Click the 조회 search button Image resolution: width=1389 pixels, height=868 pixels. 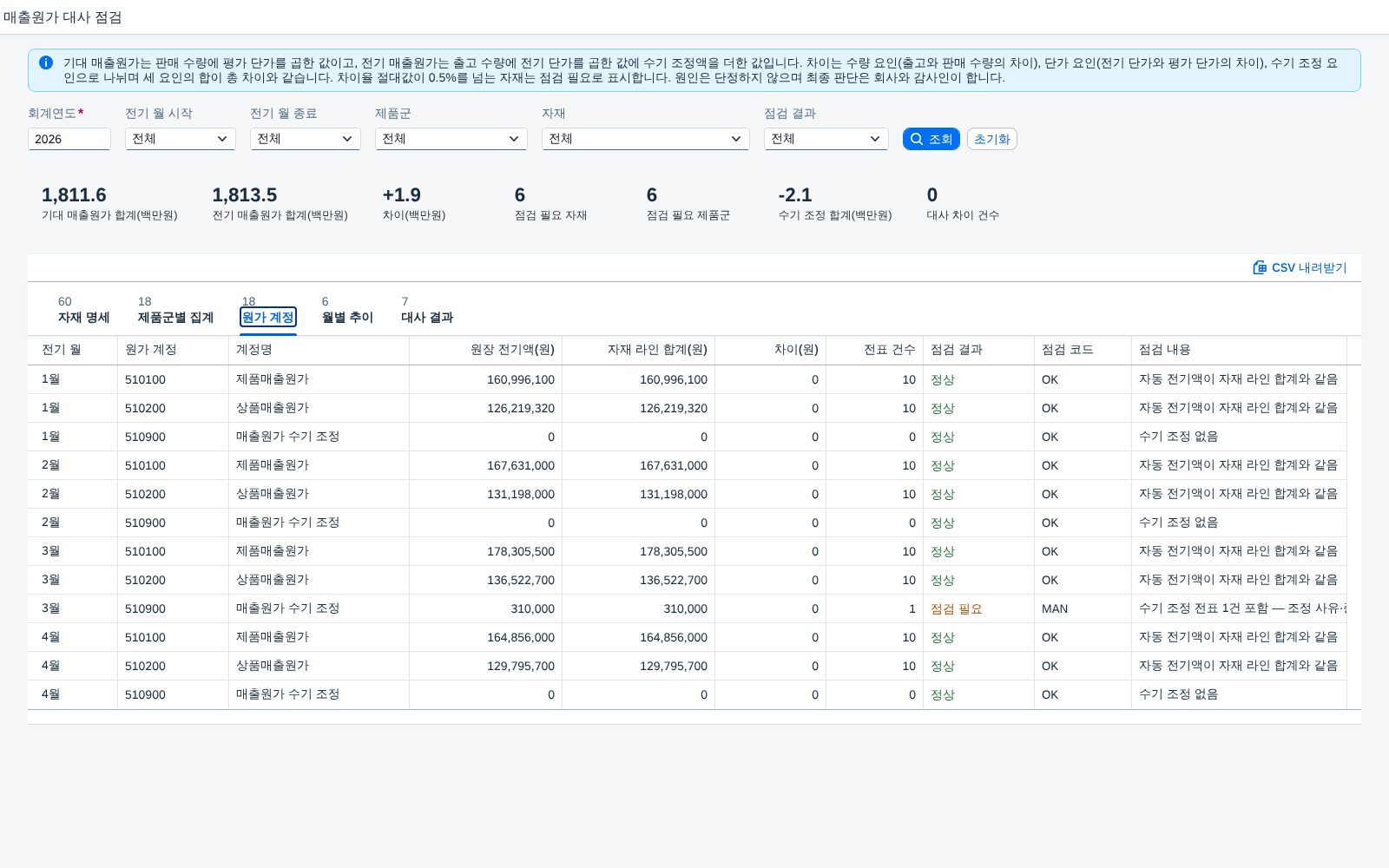tap(931, 139)
